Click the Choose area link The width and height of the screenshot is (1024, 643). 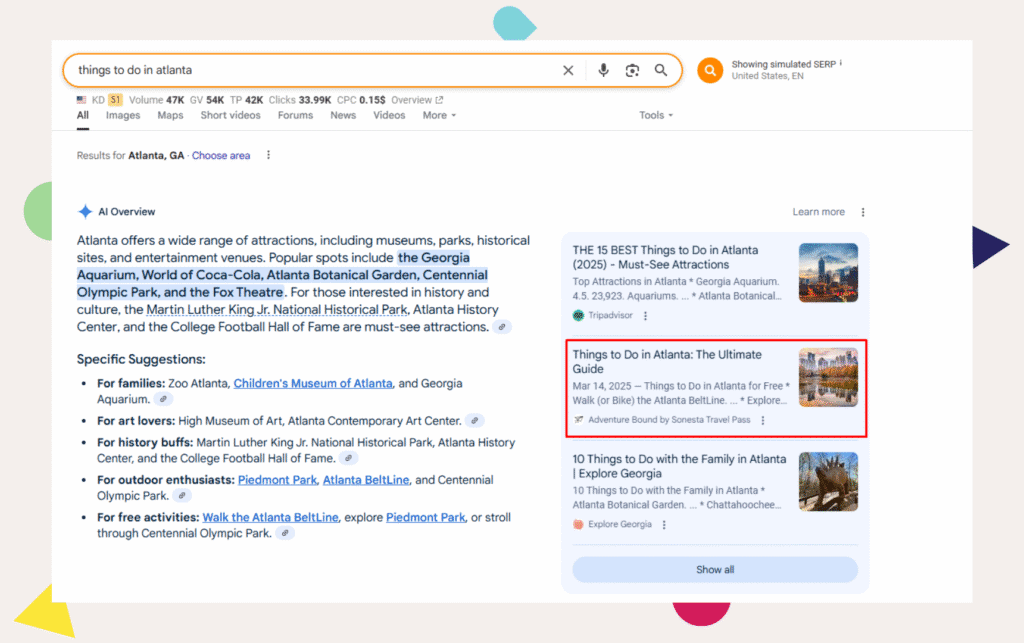(221, 155)
